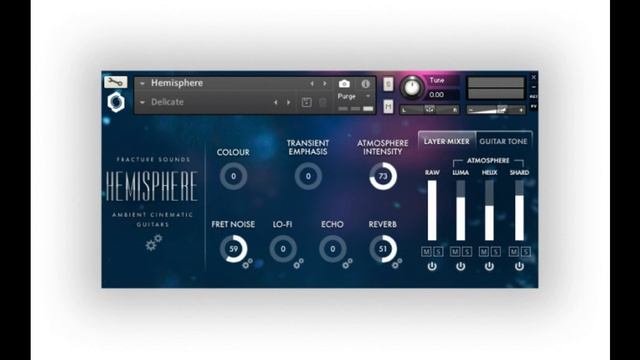Switch to the Guitar Tone tab
The height and width of the screenshot is (360, 640).
tap(503, 141)
